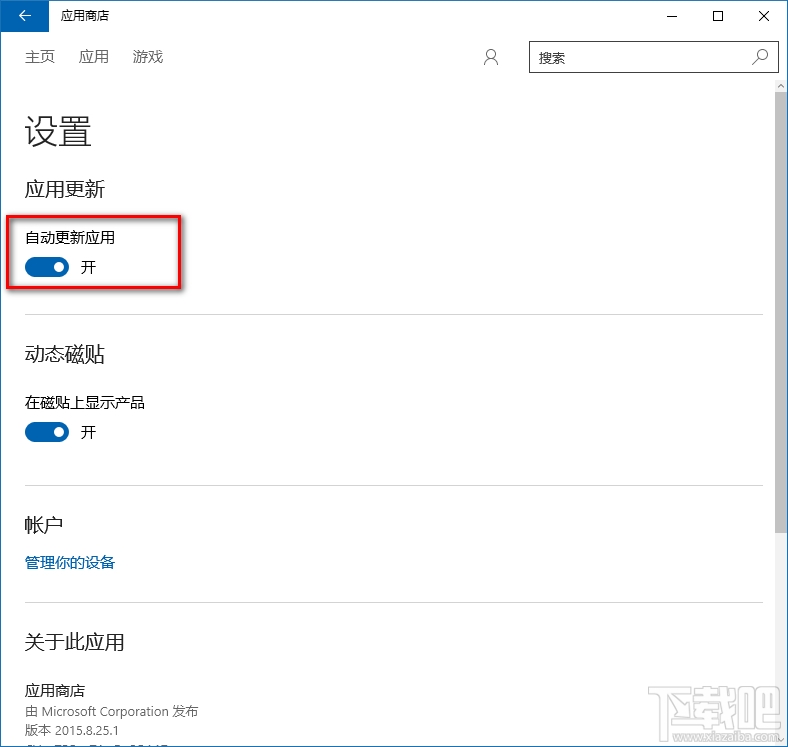788x747 pixels.
Task: Open the 管理你的设备 link
Action: point(70,562)
